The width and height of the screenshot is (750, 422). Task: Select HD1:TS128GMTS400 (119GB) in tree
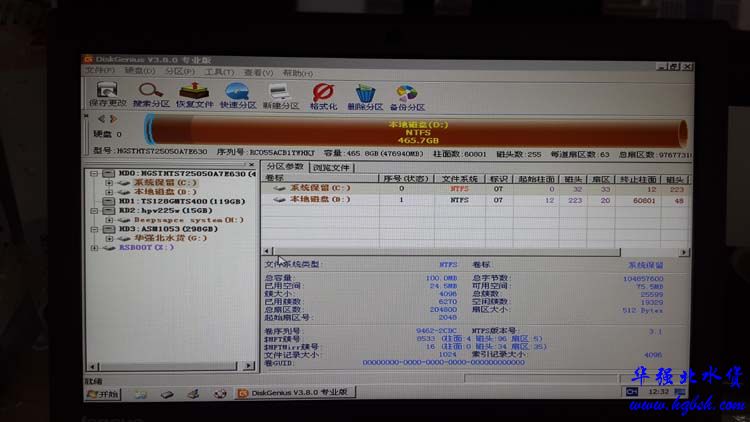[182, 201]
